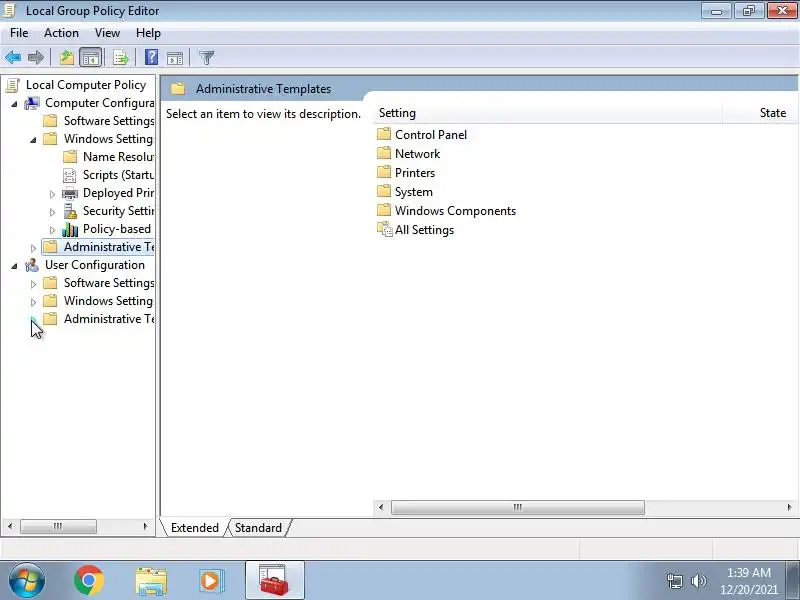Collapse the User Configuration node
Viewport: 800px width, 600px height.
click(x=14, y=266)
